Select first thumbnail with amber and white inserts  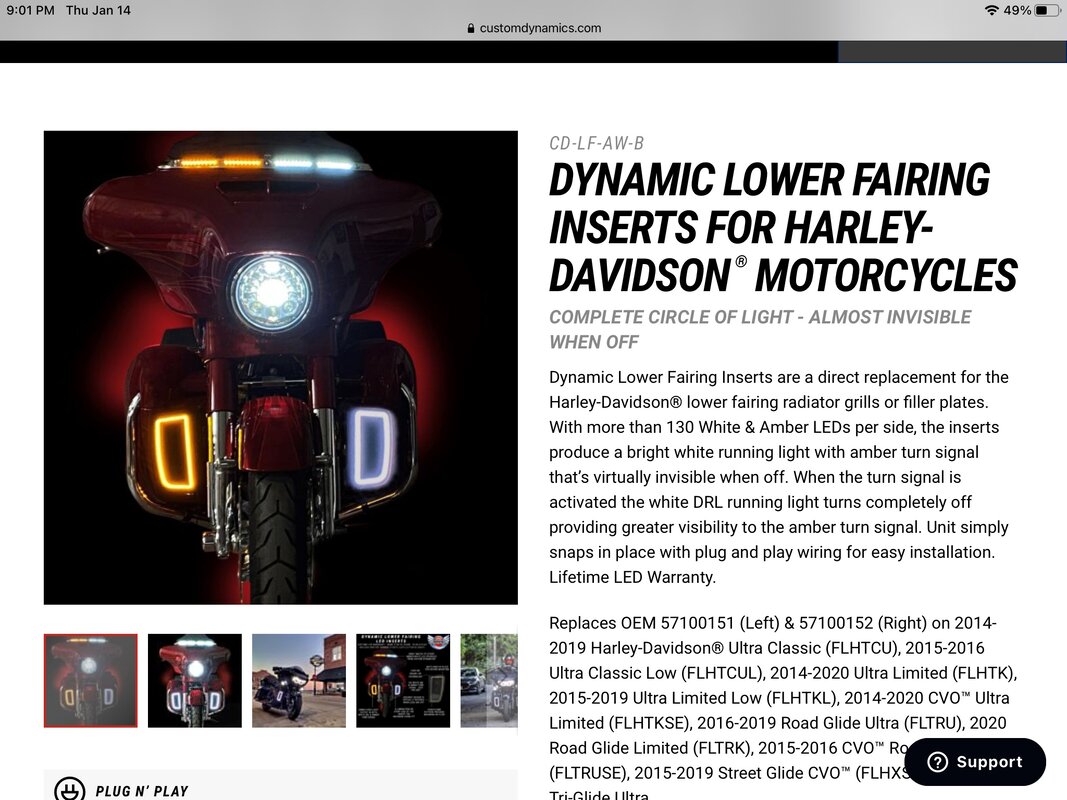[x=91, y=680]
